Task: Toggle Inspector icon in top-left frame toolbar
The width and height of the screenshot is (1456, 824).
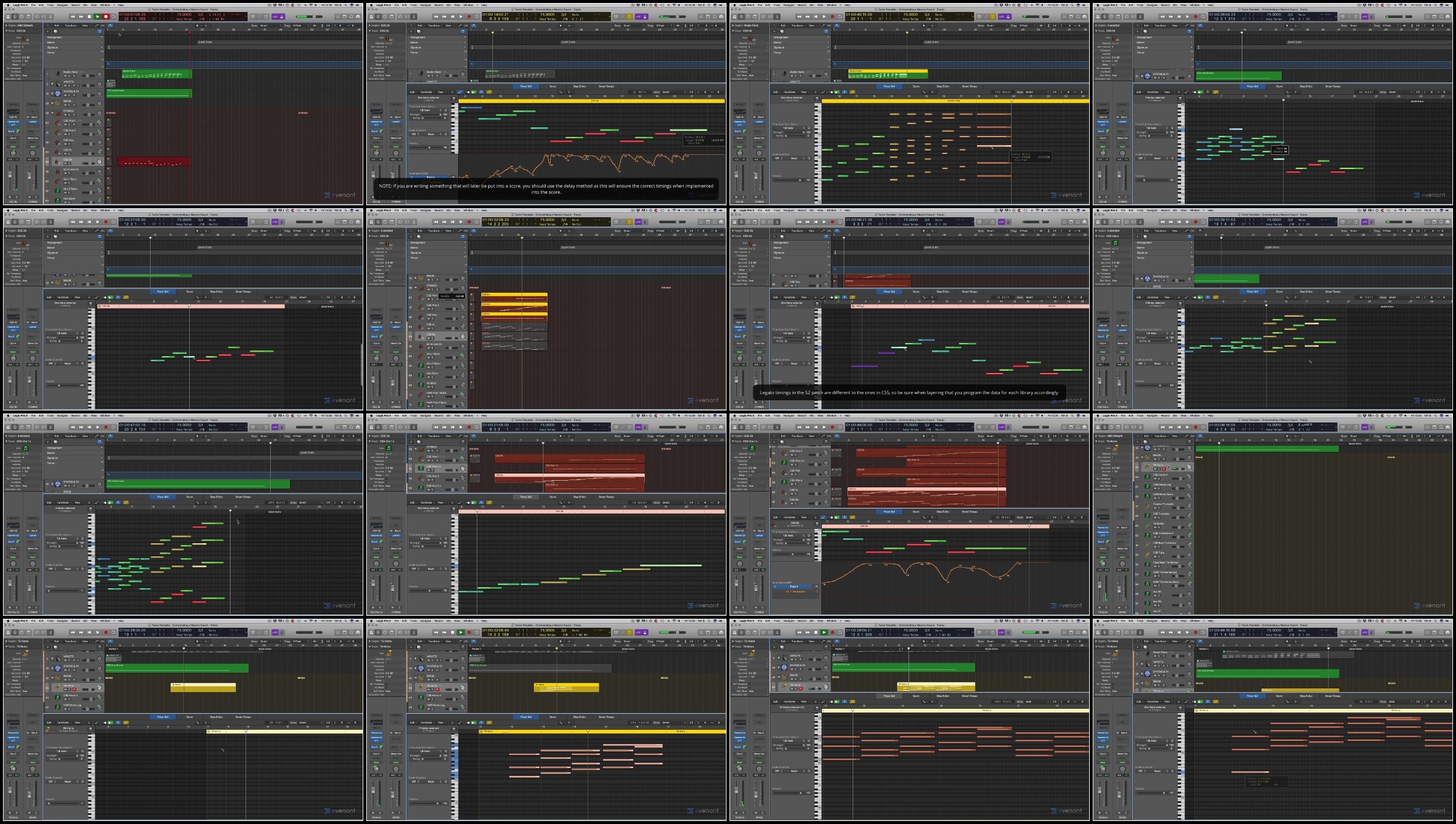Action: [x=14, y=16]
